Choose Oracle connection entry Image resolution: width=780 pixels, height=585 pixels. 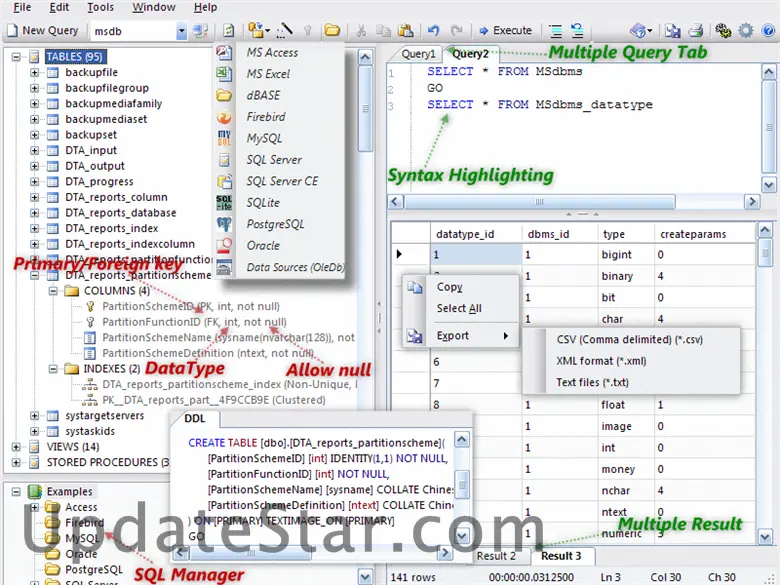pos(280,245)
